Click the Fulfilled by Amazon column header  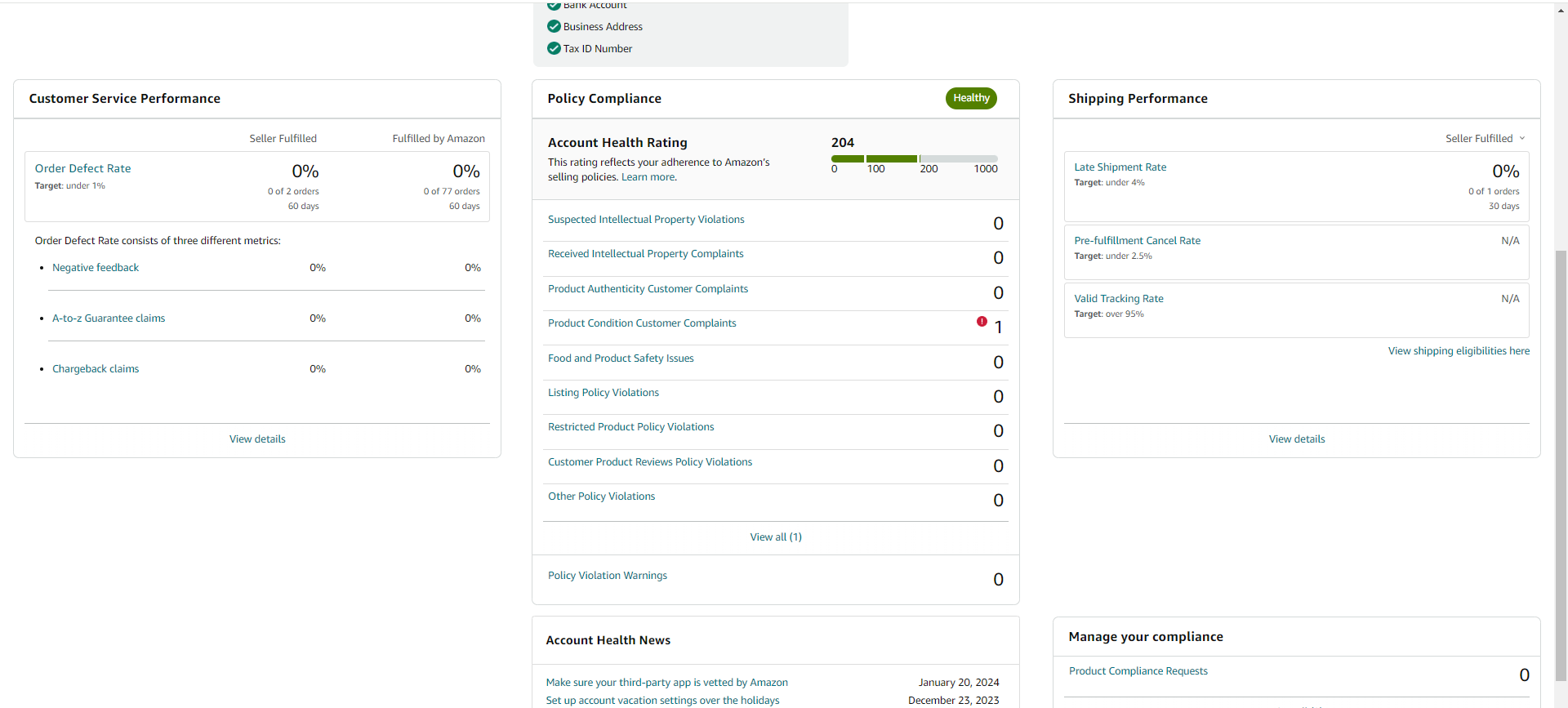click(439, 139)
